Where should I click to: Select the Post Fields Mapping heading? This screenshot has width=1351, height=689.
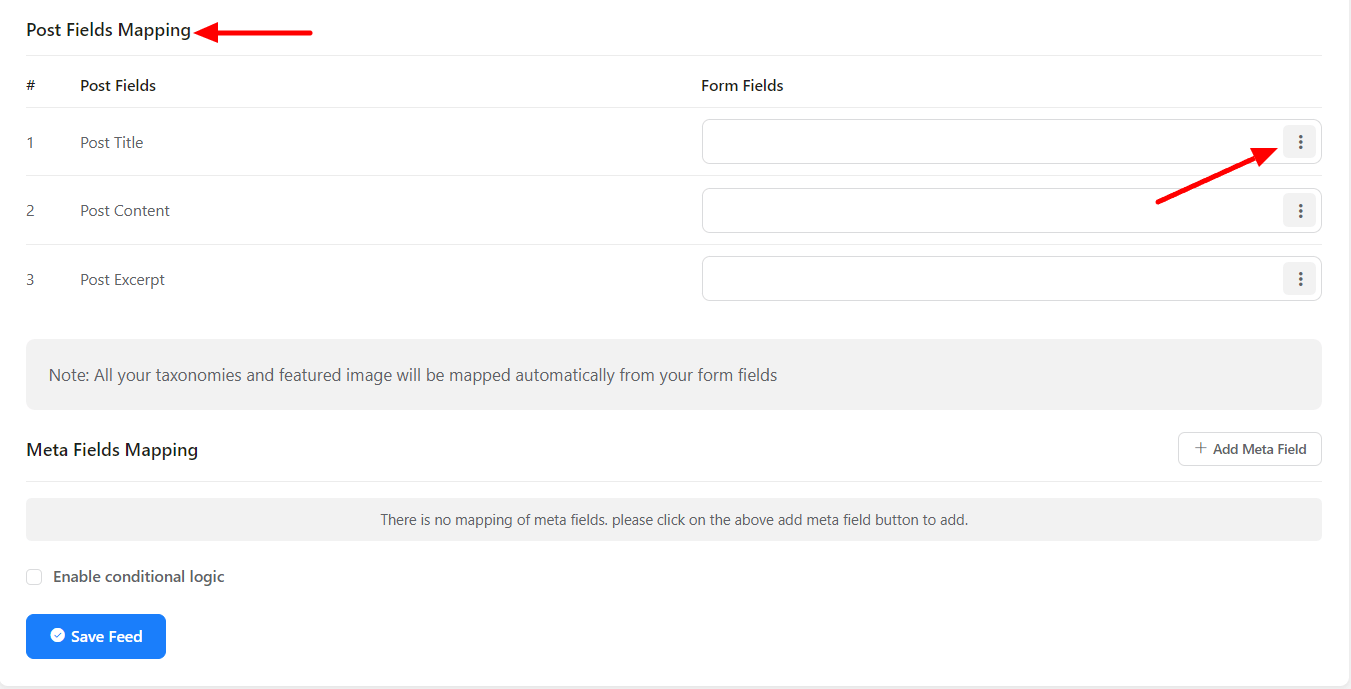108,30
